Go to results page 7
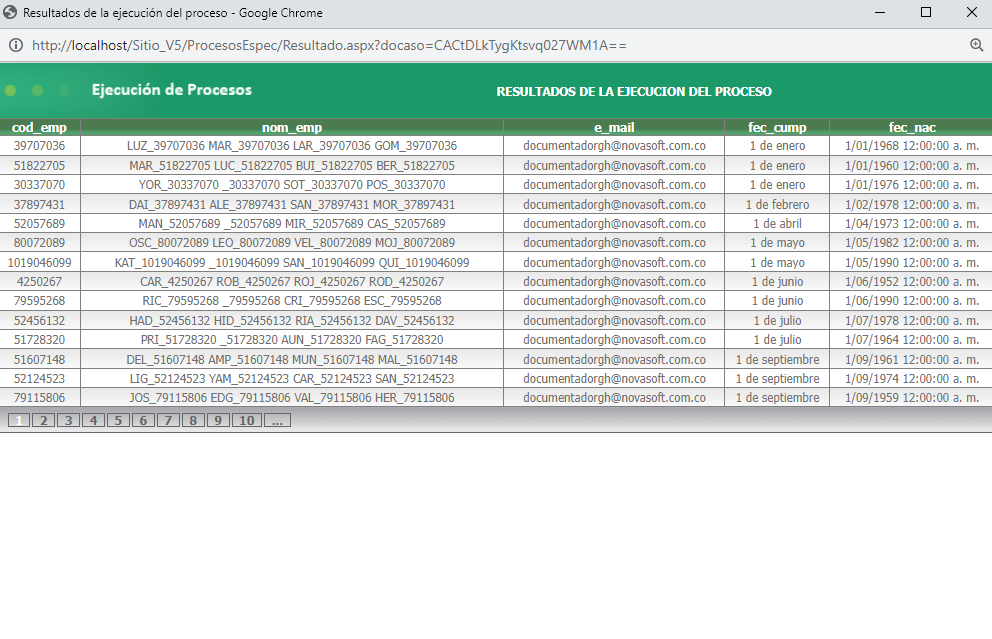 (x=168, y=420)
